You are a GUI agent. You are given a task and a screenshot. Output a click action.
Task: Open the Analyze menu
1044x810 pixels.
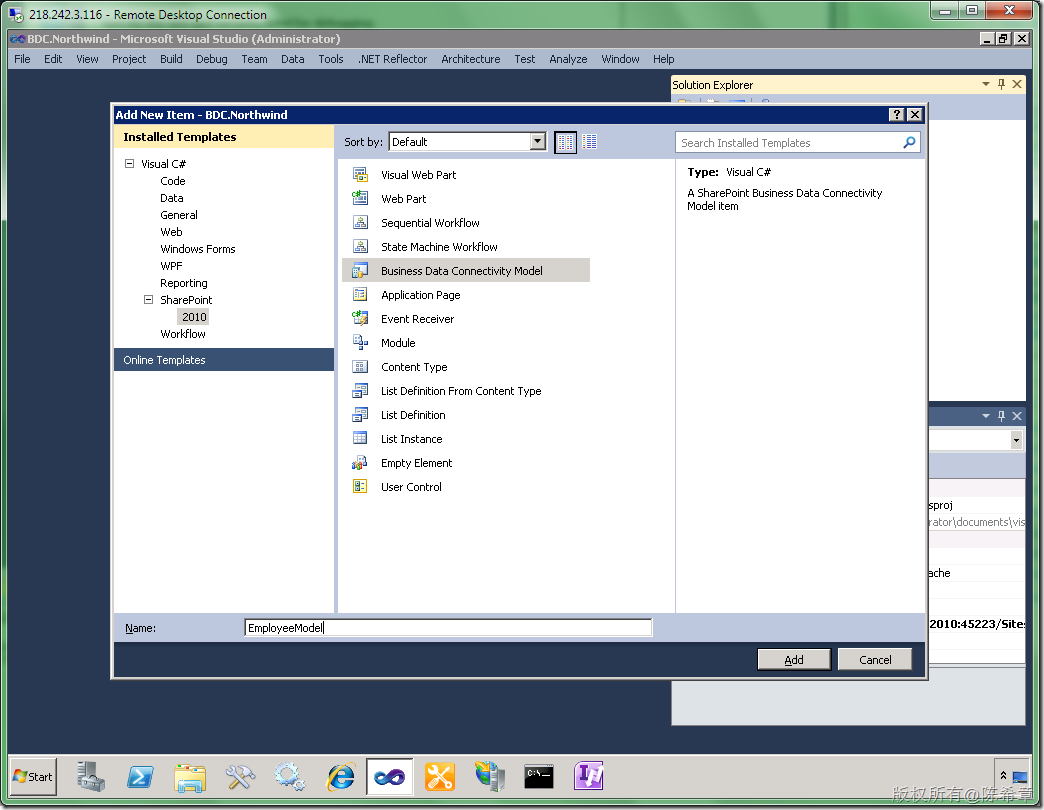(x=568, y=59)
